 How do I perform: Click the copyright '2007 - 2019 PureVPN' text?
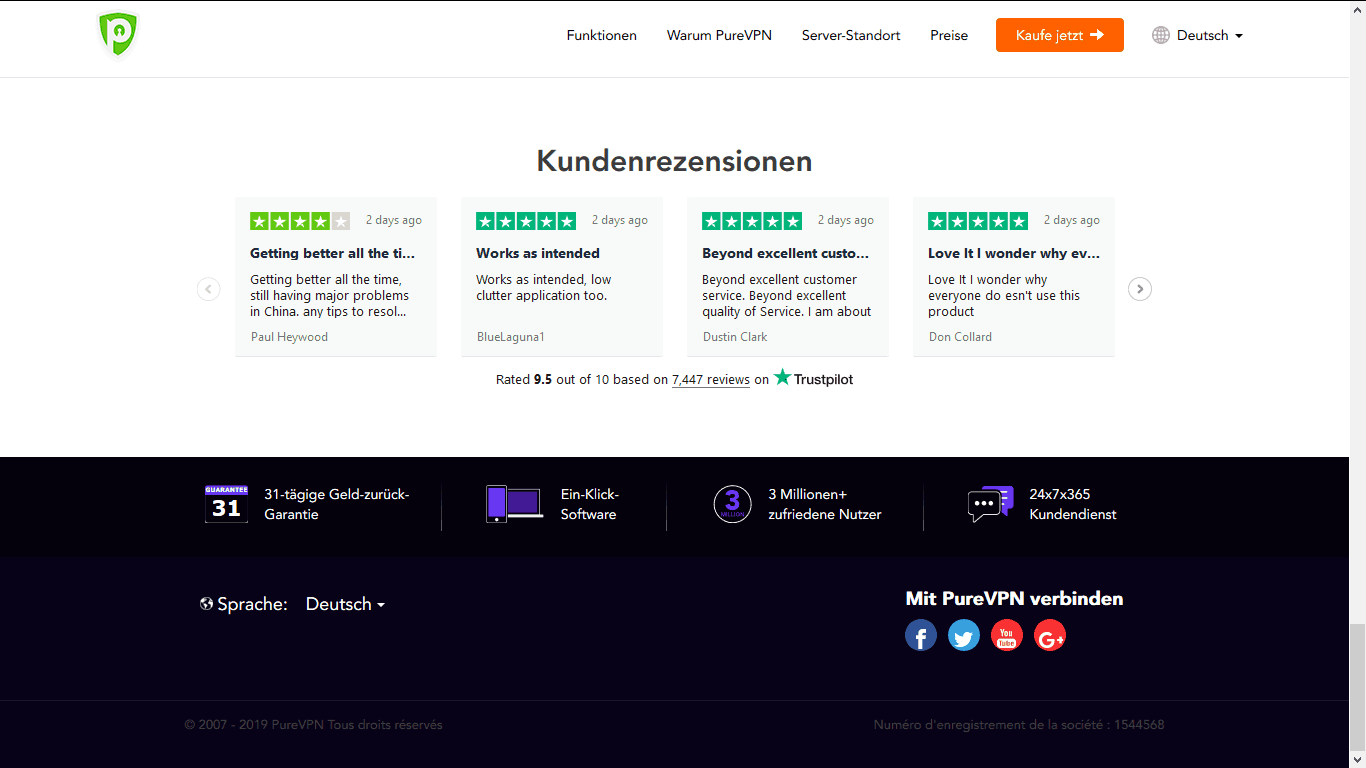click(x=313, y=725)
